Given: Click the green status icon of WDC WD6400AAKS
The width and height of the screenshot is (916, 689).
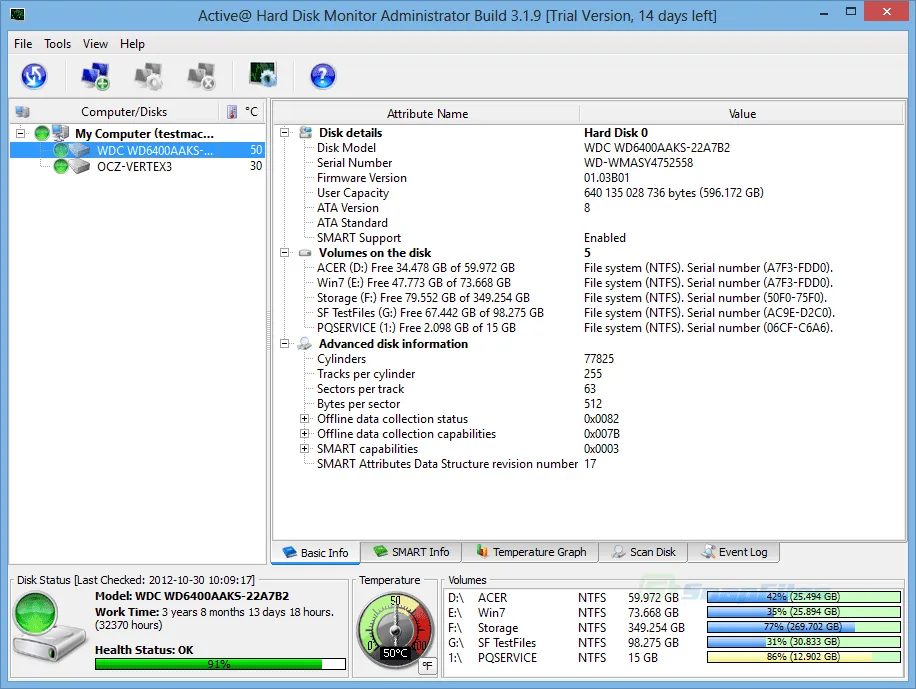Looking at the screenshot, I should click(x=61, y=150).
